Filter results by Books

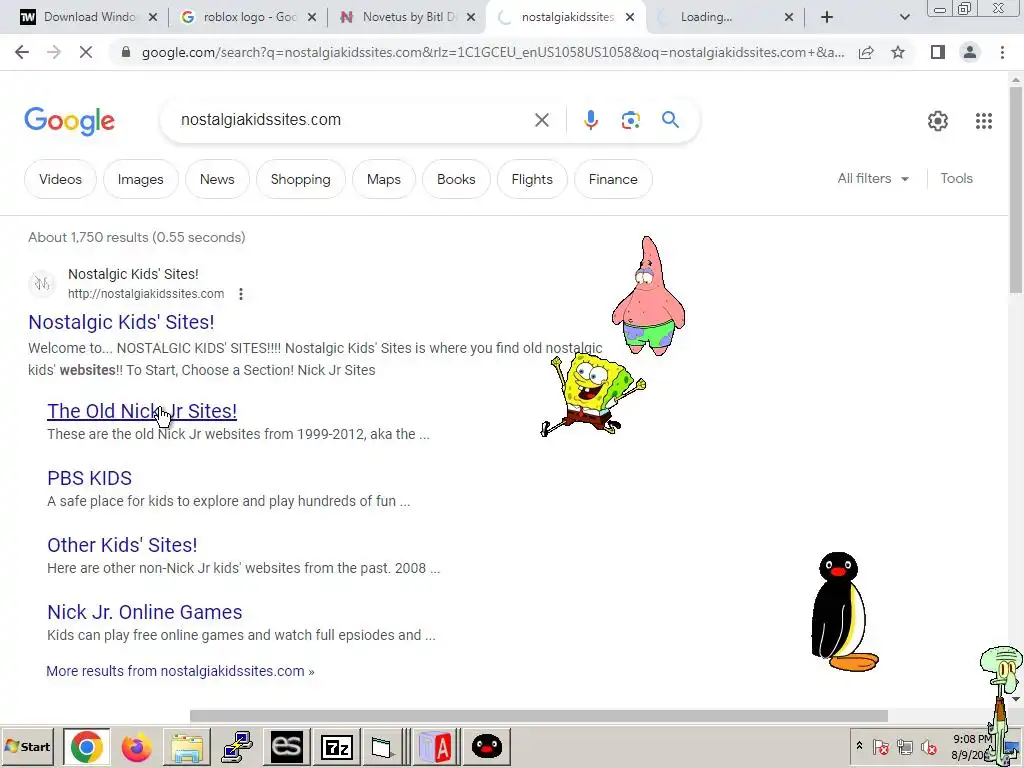pos(456,179)
